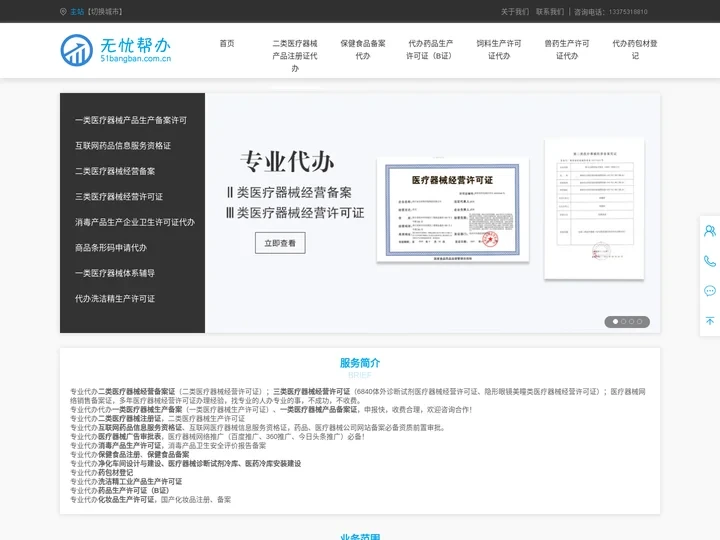The height and width of the screenshot is (540, 720).
Task: Open the 关于我们 link
Action: point(515,11)
